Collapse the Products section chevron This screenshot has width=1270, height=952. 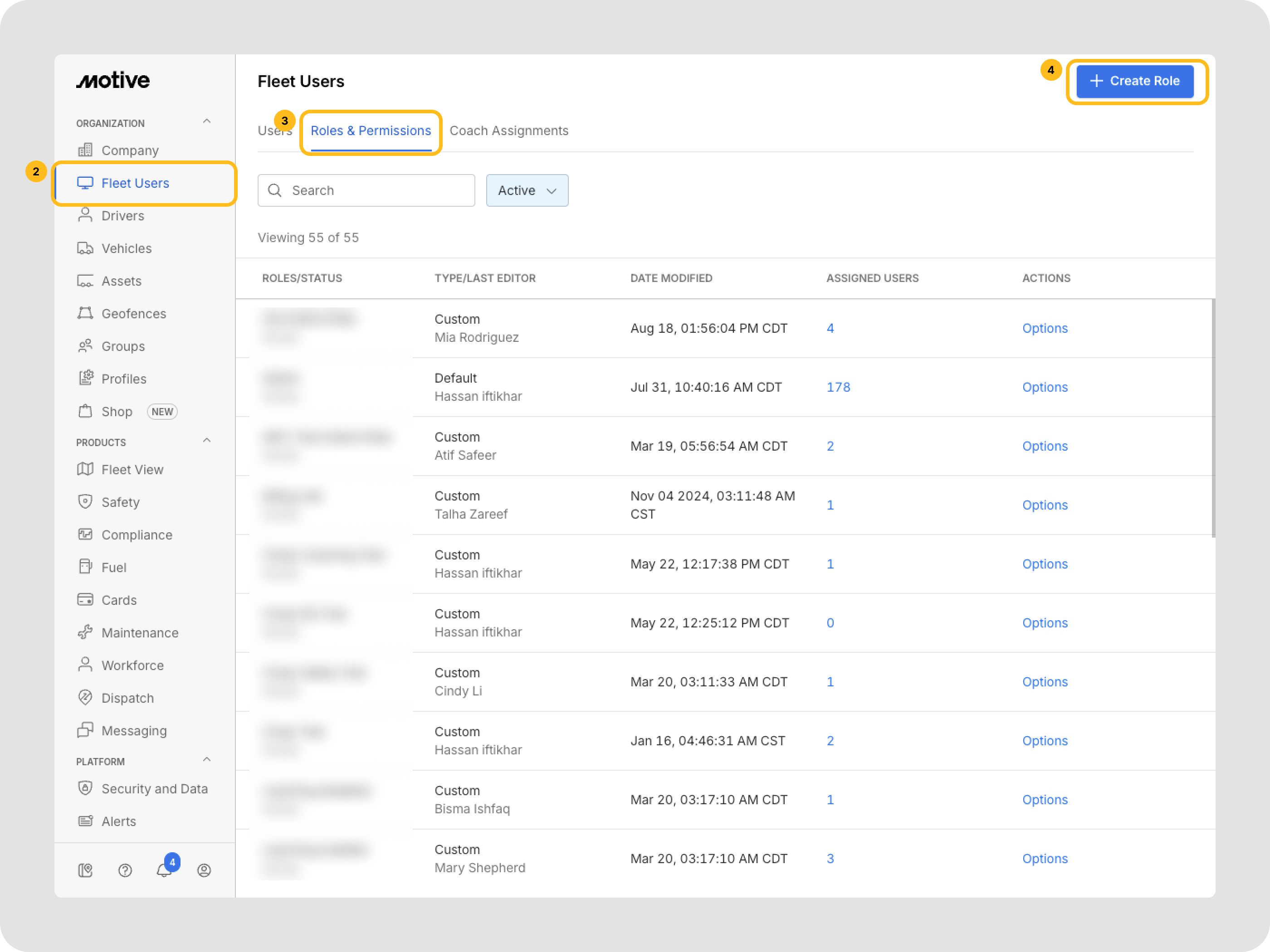[207, 441]
